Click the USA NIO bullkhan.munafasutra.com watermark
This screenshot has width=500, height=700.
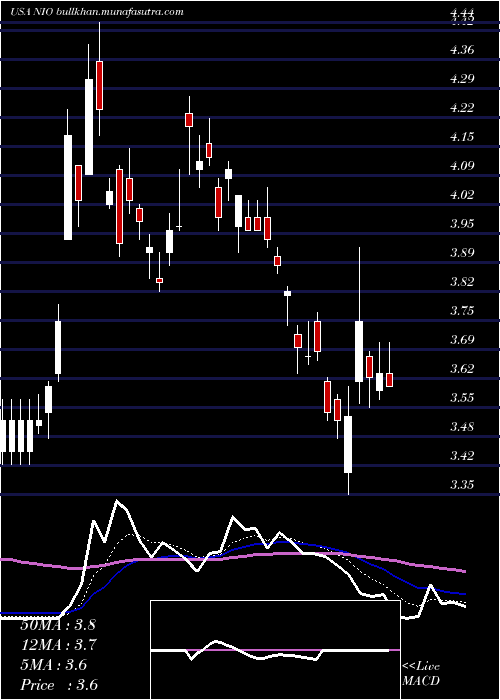point(97,12)
